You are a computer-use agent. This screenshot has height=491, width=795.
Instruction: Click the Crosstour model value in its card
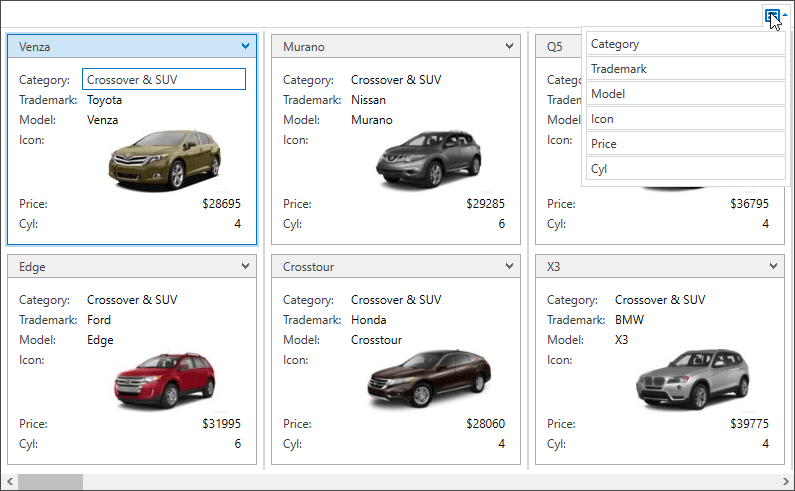click(377, 340)
